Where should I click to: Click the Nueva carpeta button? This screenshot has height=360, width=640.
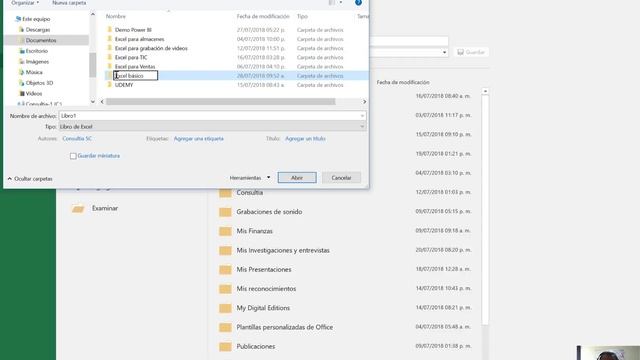pyautogui.click(x=69, y=3)
